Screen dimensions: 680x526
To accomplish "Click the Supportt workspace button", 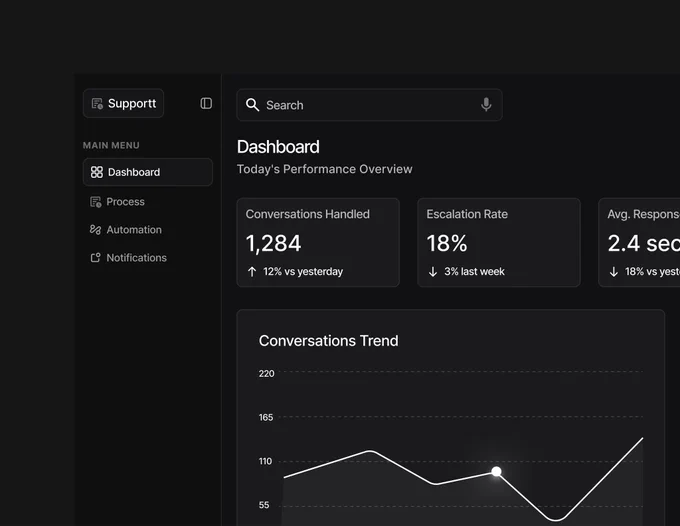I will (124, 103).
